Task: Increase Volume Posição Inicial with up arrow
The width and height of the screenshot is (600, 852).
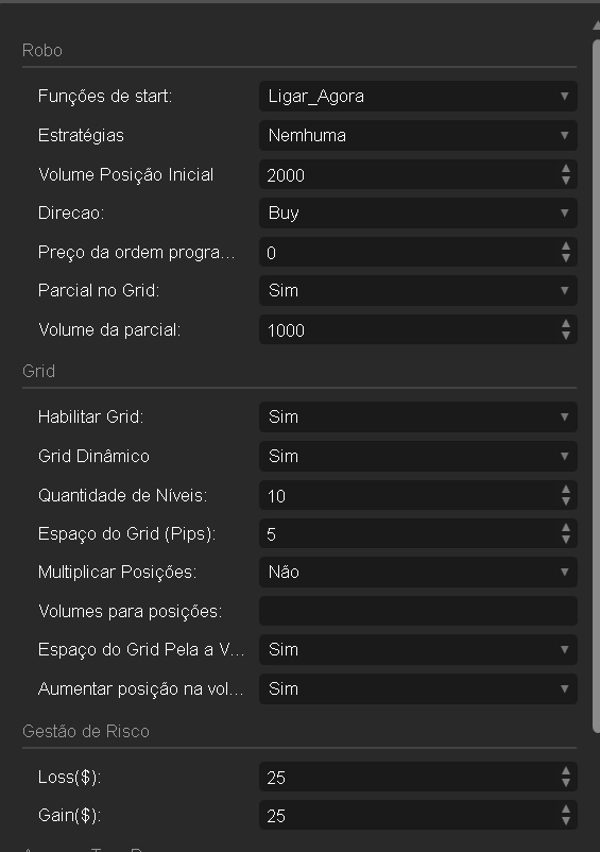Action: [566, 169]
